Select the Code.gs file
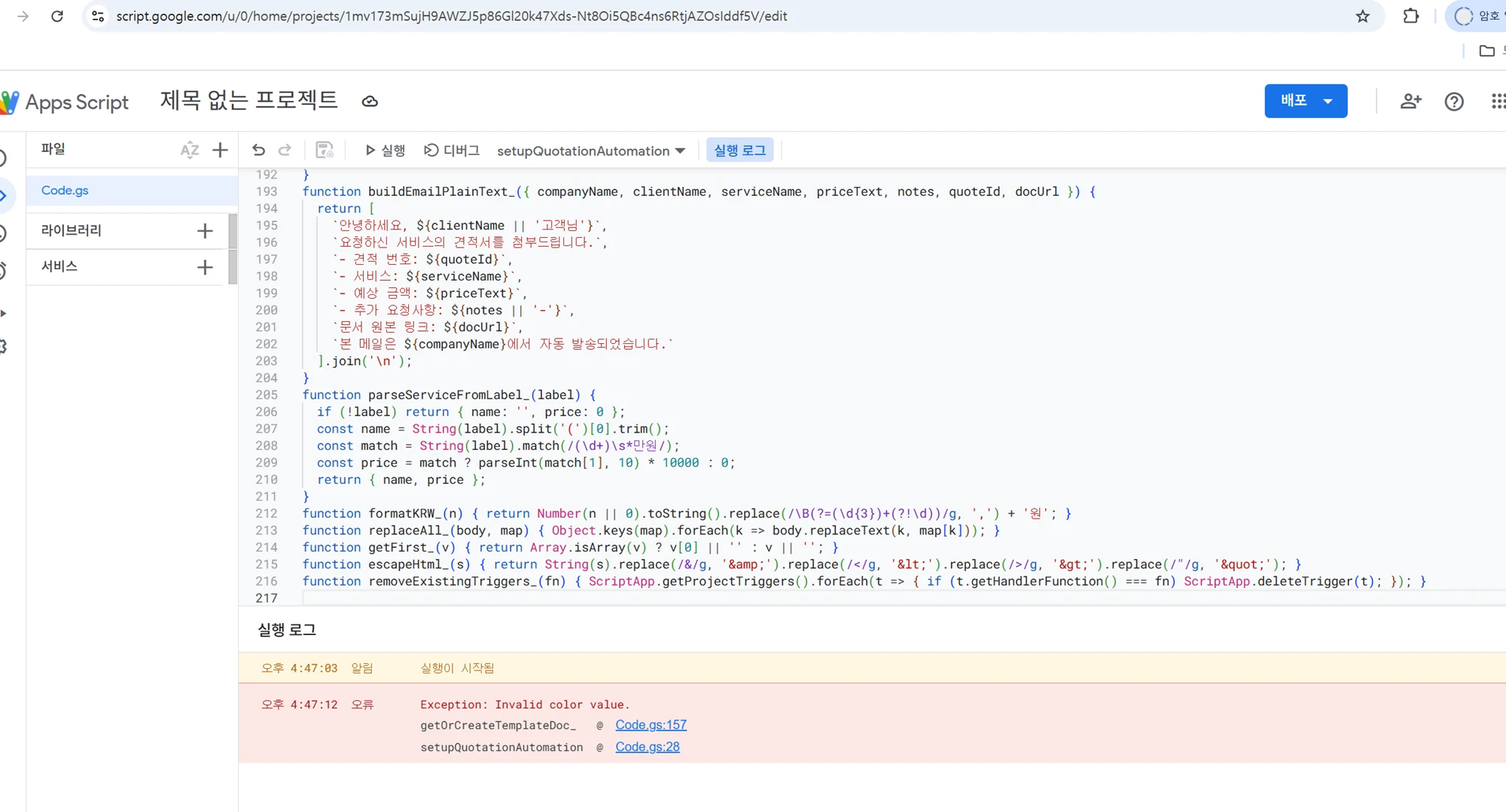 click(65, 190)
